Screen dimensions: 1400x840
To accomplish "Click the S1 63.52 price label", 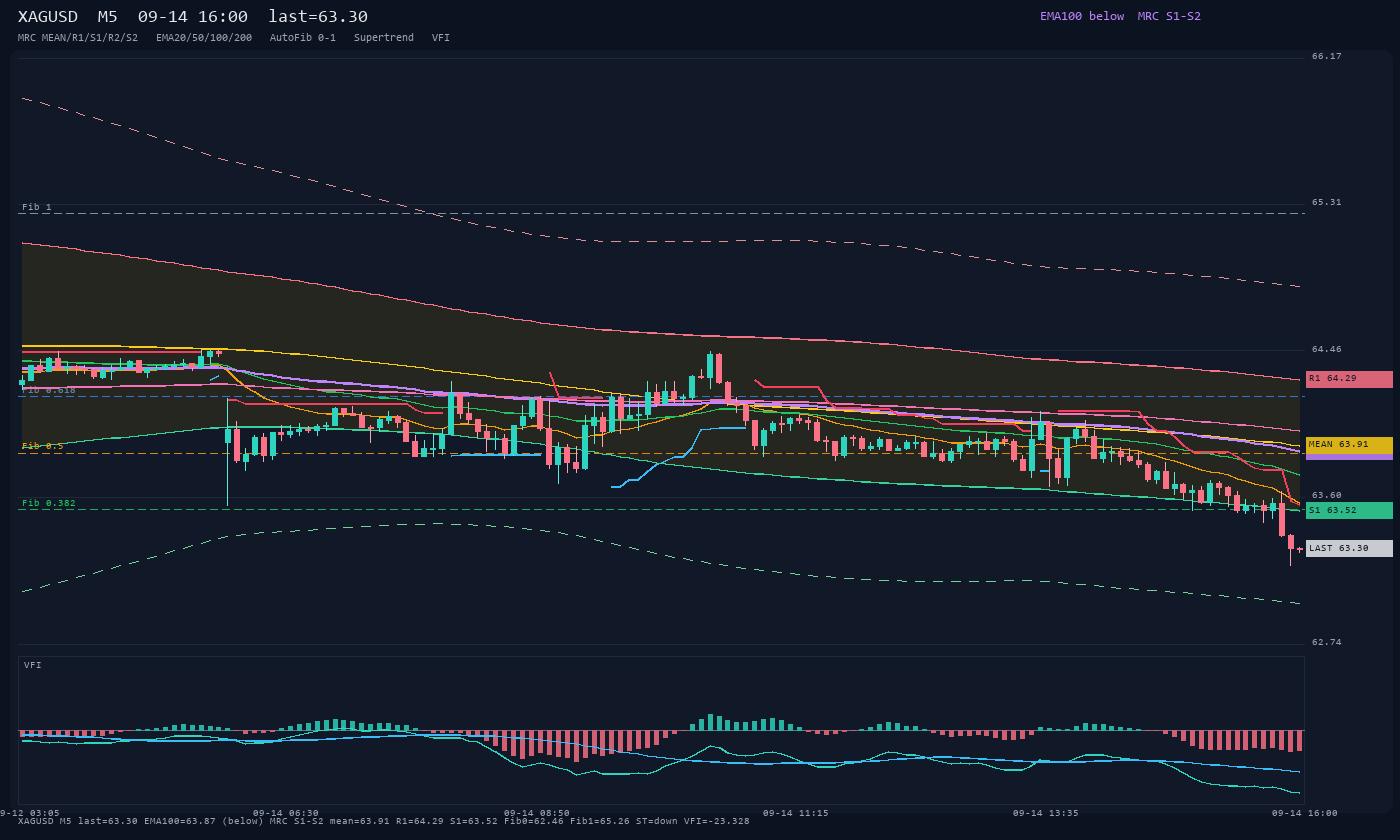I will pyautogui.click(x=1349, y=510).
